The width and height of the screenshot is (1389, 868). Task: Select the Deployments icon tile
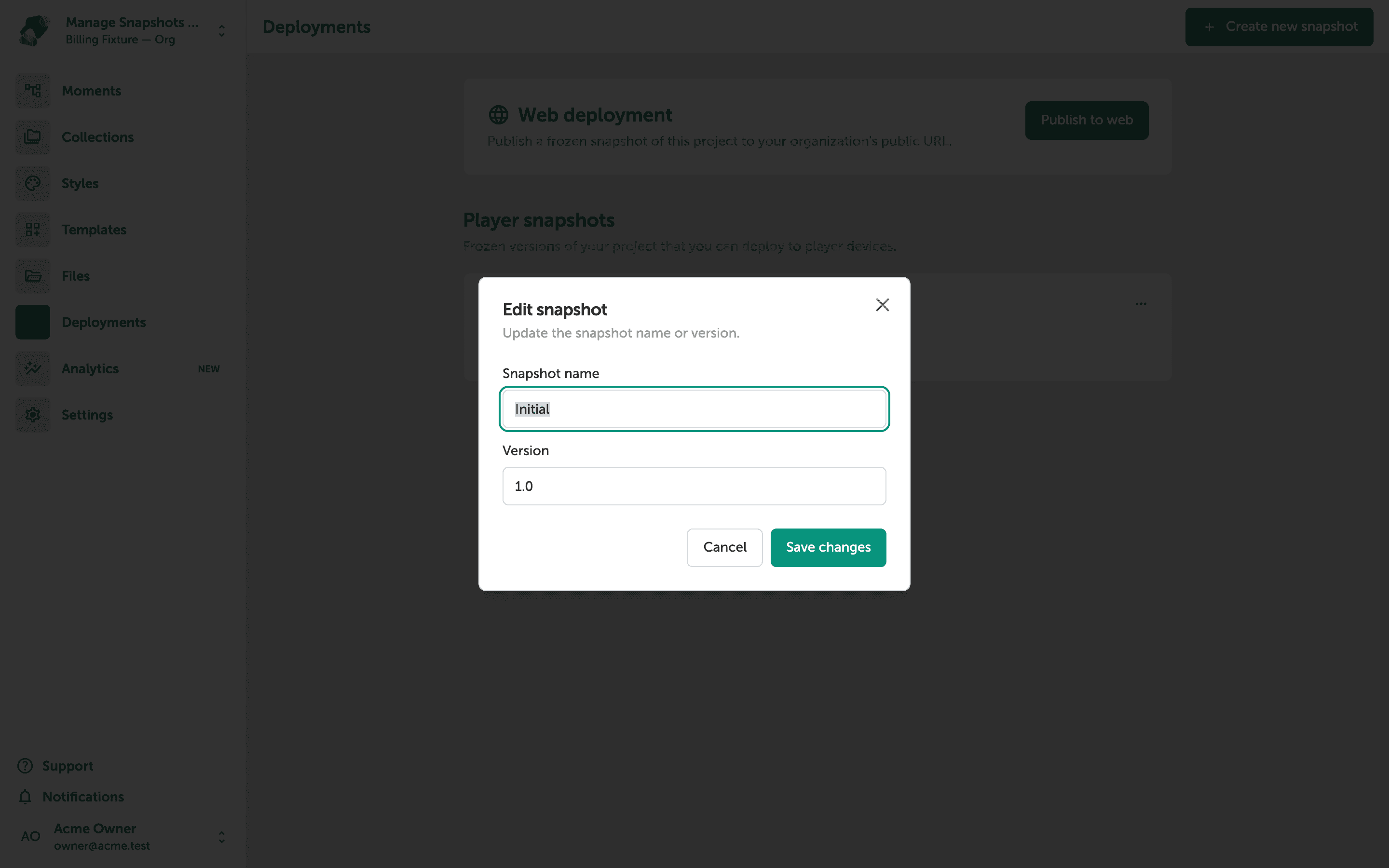pos(33,322)
